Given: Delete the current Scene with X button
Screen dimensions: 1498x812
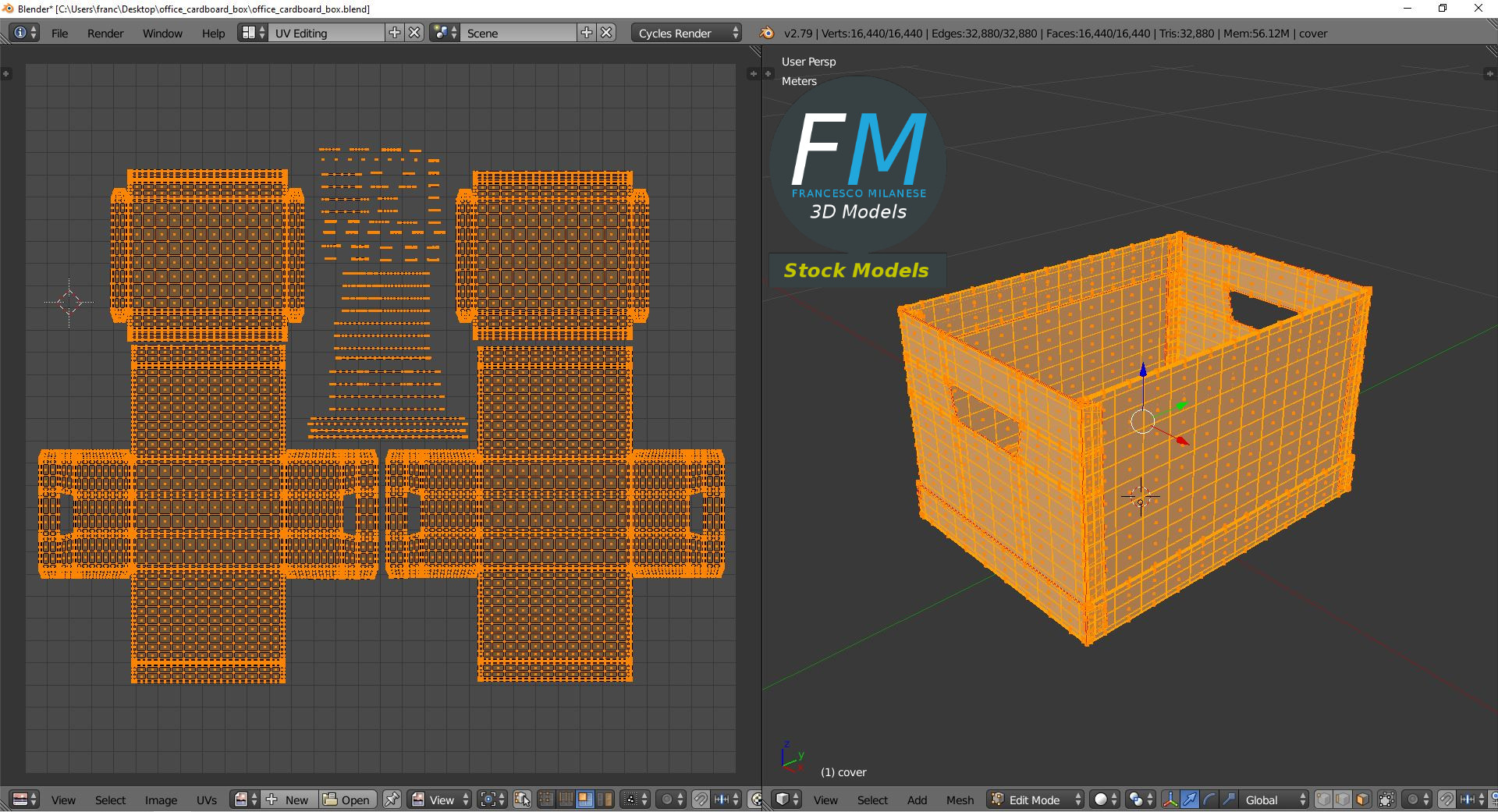Looking at the screenshot, I should [x=606, y=33].
